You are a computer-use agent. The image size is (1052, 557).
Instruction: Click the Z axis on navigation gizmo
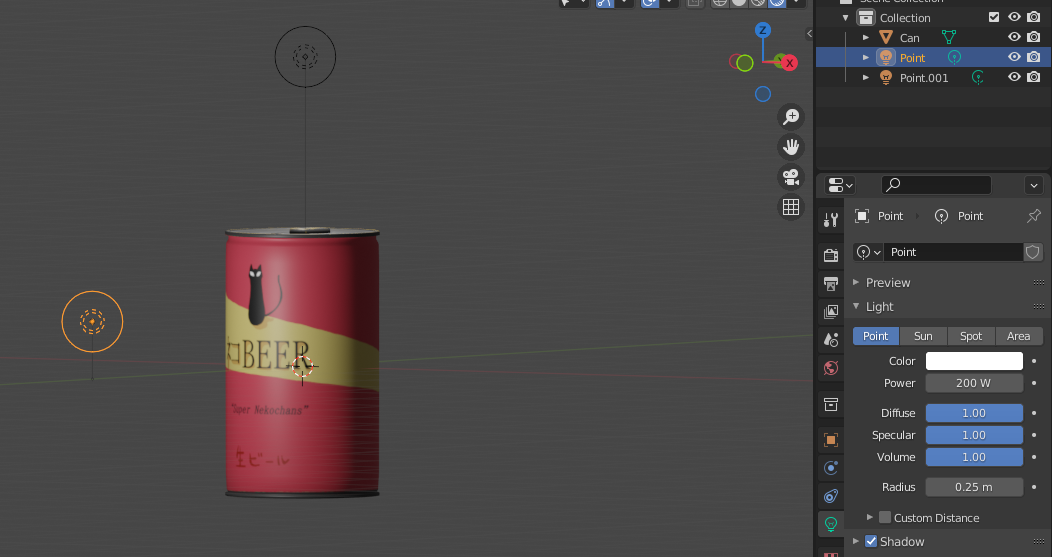[762, 30]
